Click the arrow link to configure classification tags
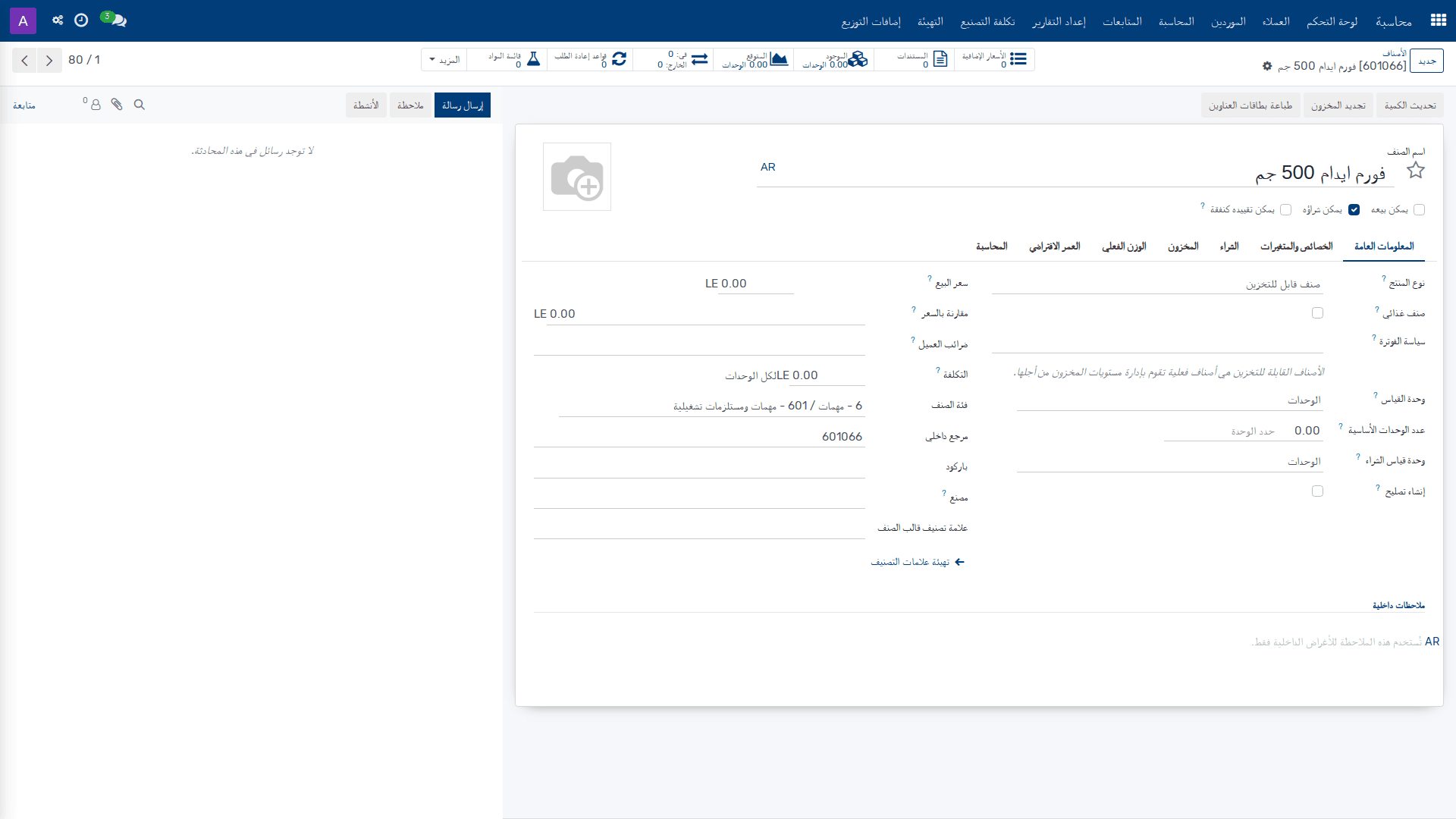 point(918,562)
